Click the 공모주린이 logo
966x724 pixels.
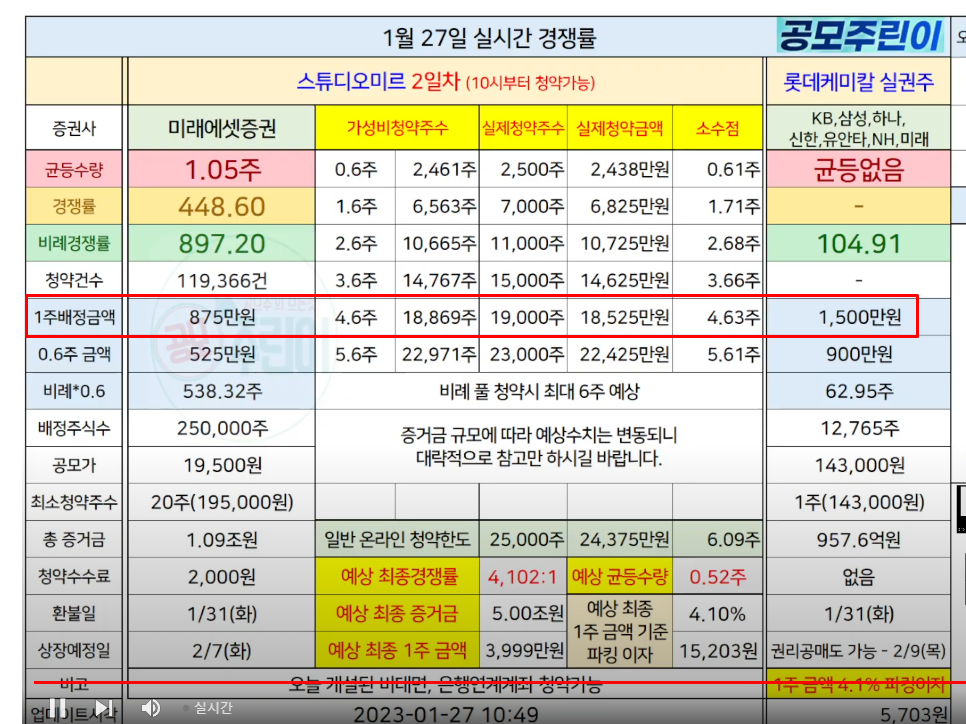[861, 36]
